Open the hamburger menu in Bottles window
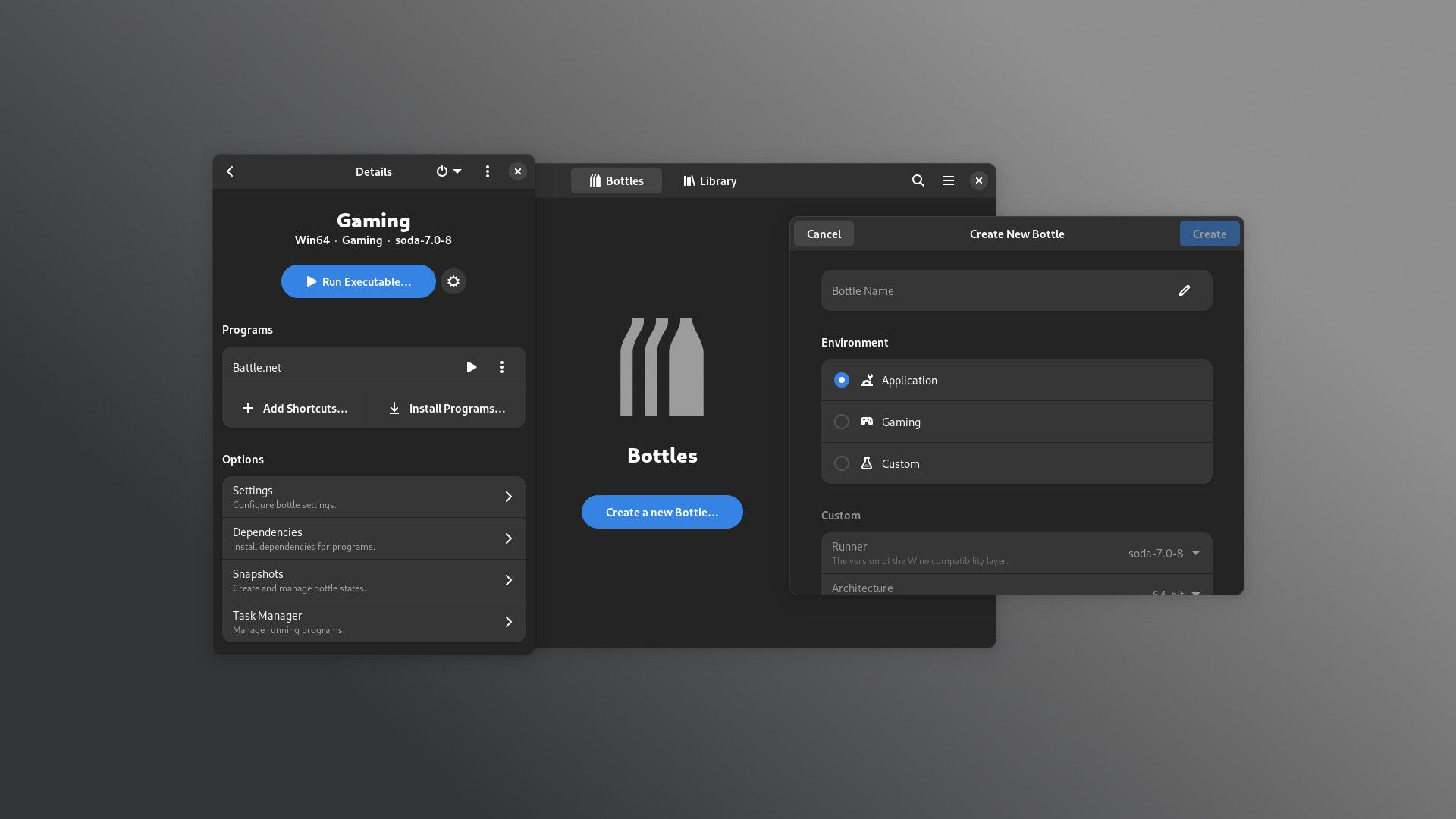 (948, 180)
